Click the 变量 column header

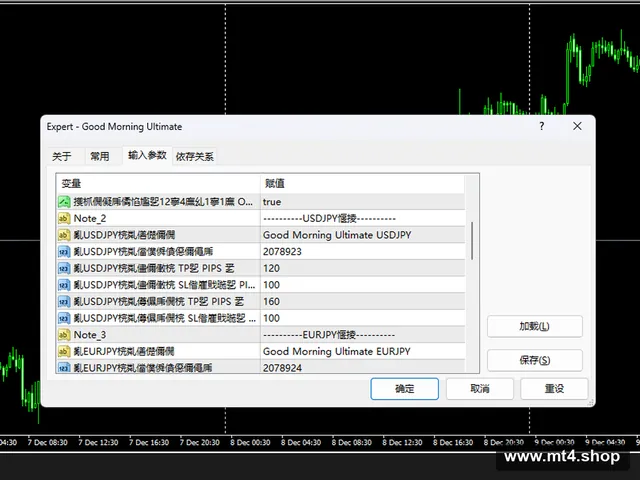(158, 184)
